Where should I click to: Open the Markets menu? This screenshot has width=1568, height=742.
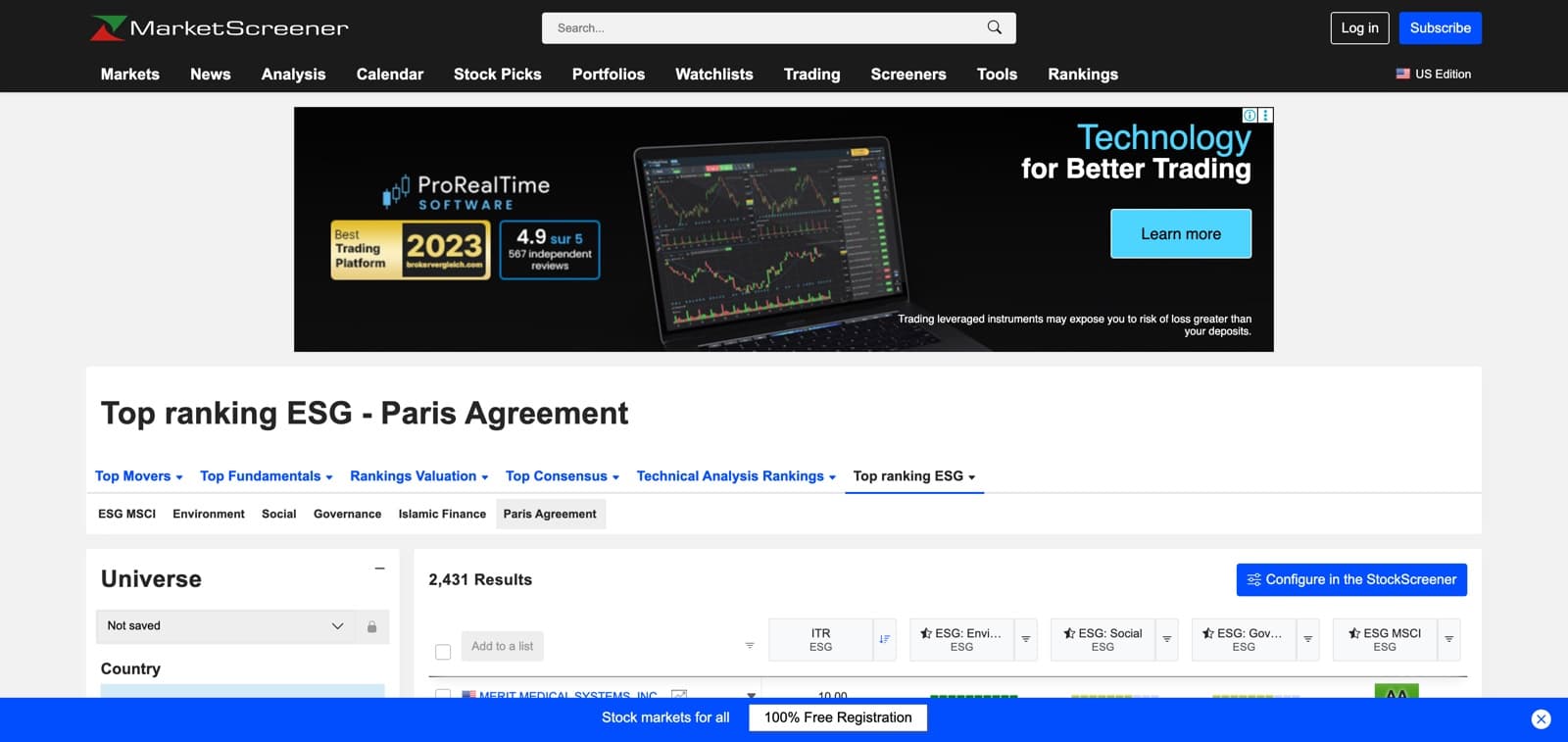(130, 74)
